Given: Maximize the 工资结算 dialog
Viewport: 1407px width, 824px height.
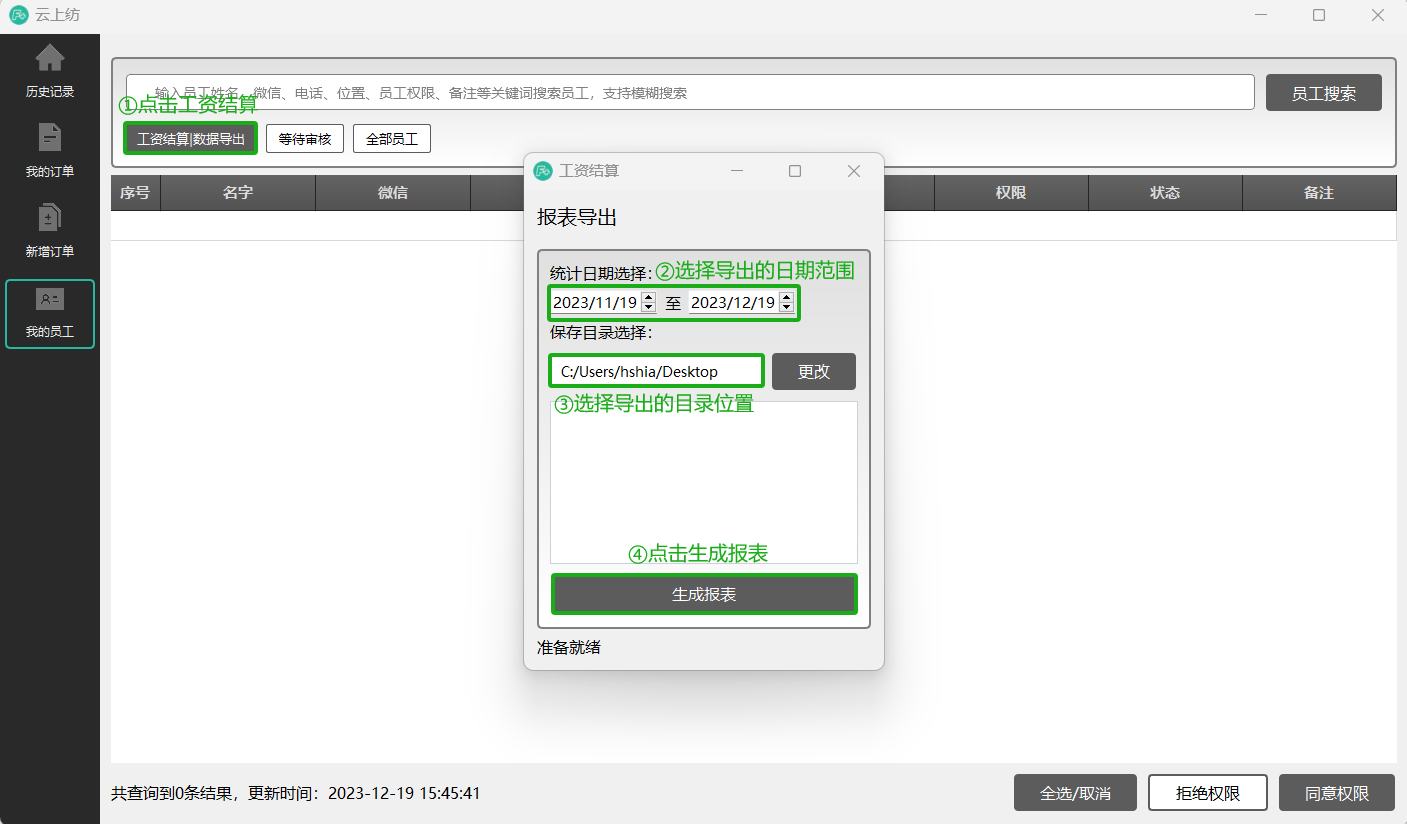Looking at the screenshot, I should 795,171.
